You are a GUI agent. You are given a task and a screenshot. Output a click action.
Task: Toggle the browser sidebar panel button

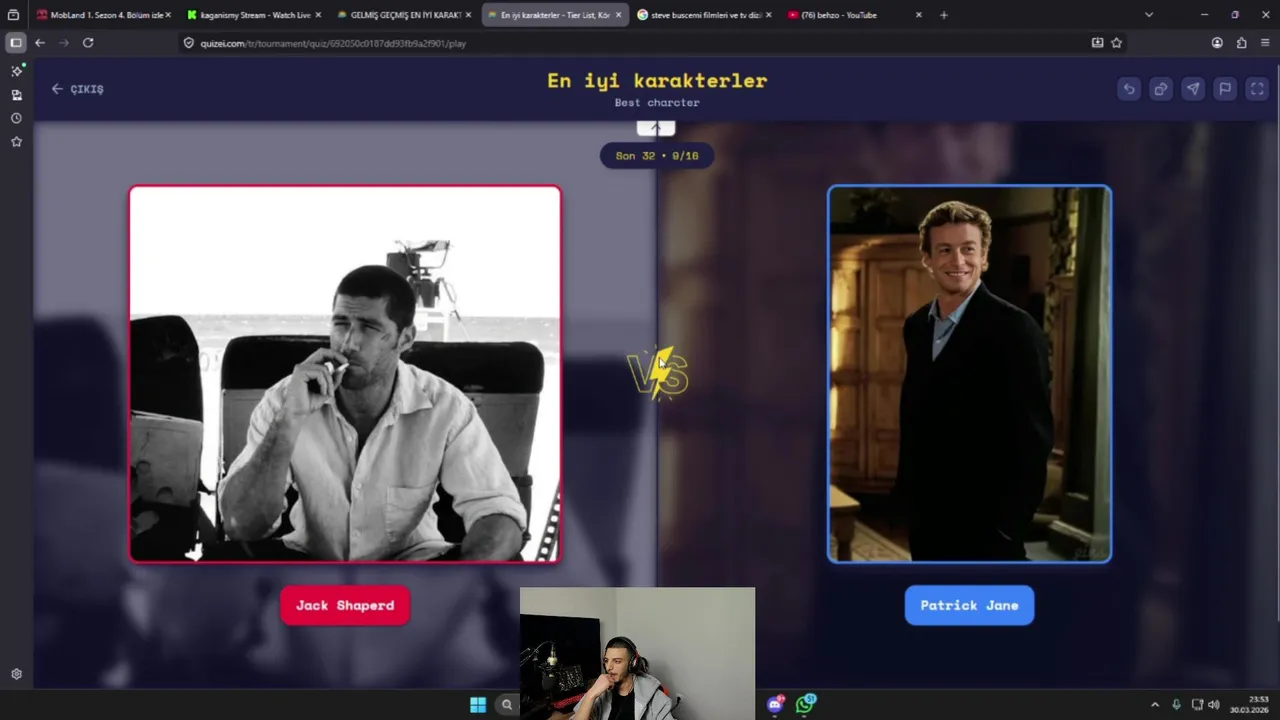(15, 43)
